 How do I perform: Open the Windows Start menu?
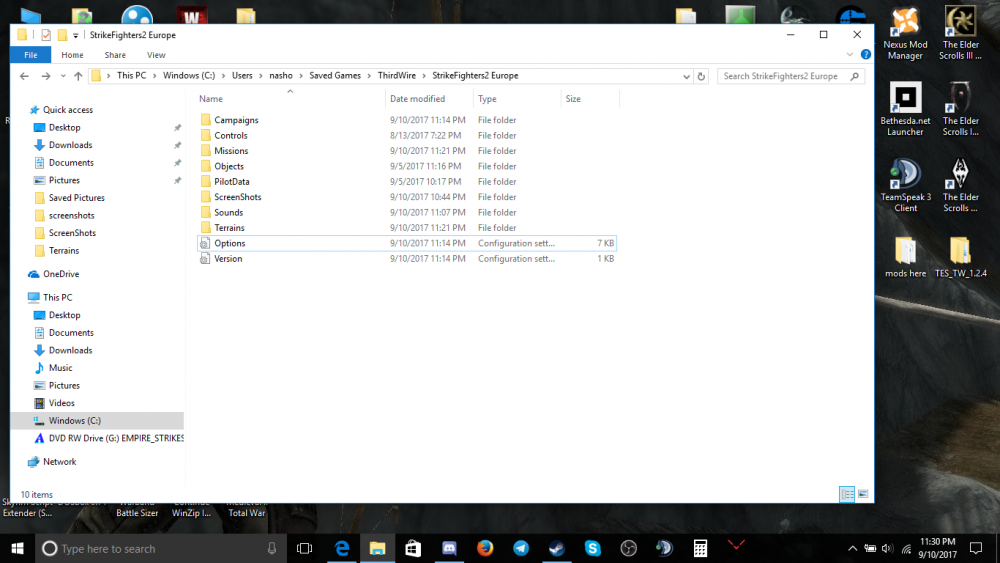(x=17, y=548)
